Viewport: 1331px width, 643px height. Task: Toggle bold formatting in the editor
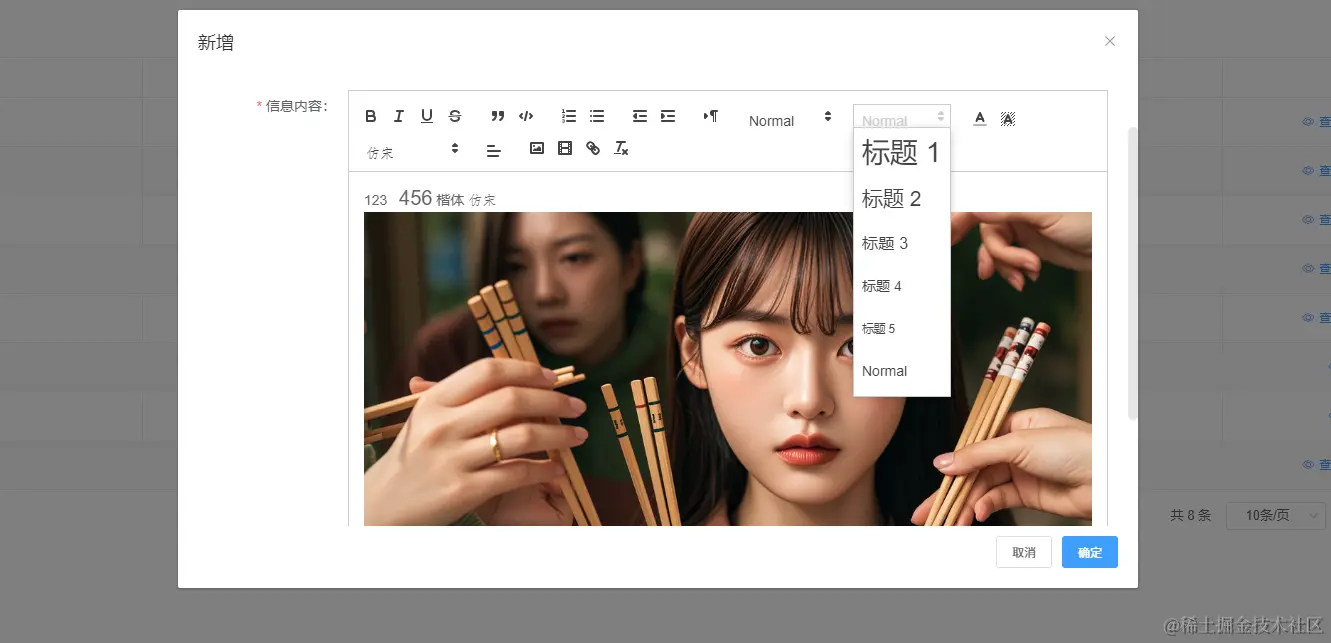tap(371, 115)
